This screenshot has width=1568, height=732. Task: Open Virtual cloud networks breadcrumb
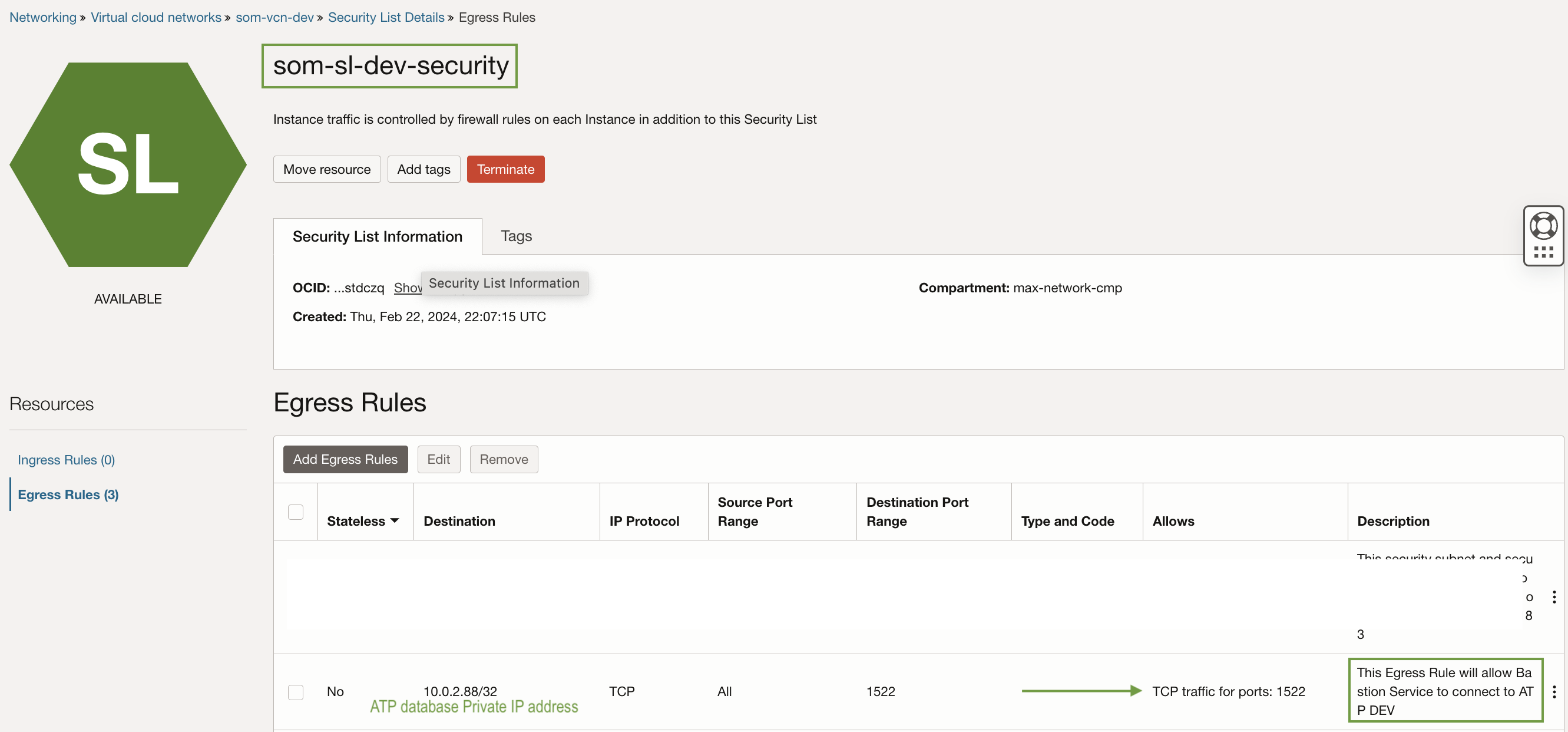[x=156, y=17]
